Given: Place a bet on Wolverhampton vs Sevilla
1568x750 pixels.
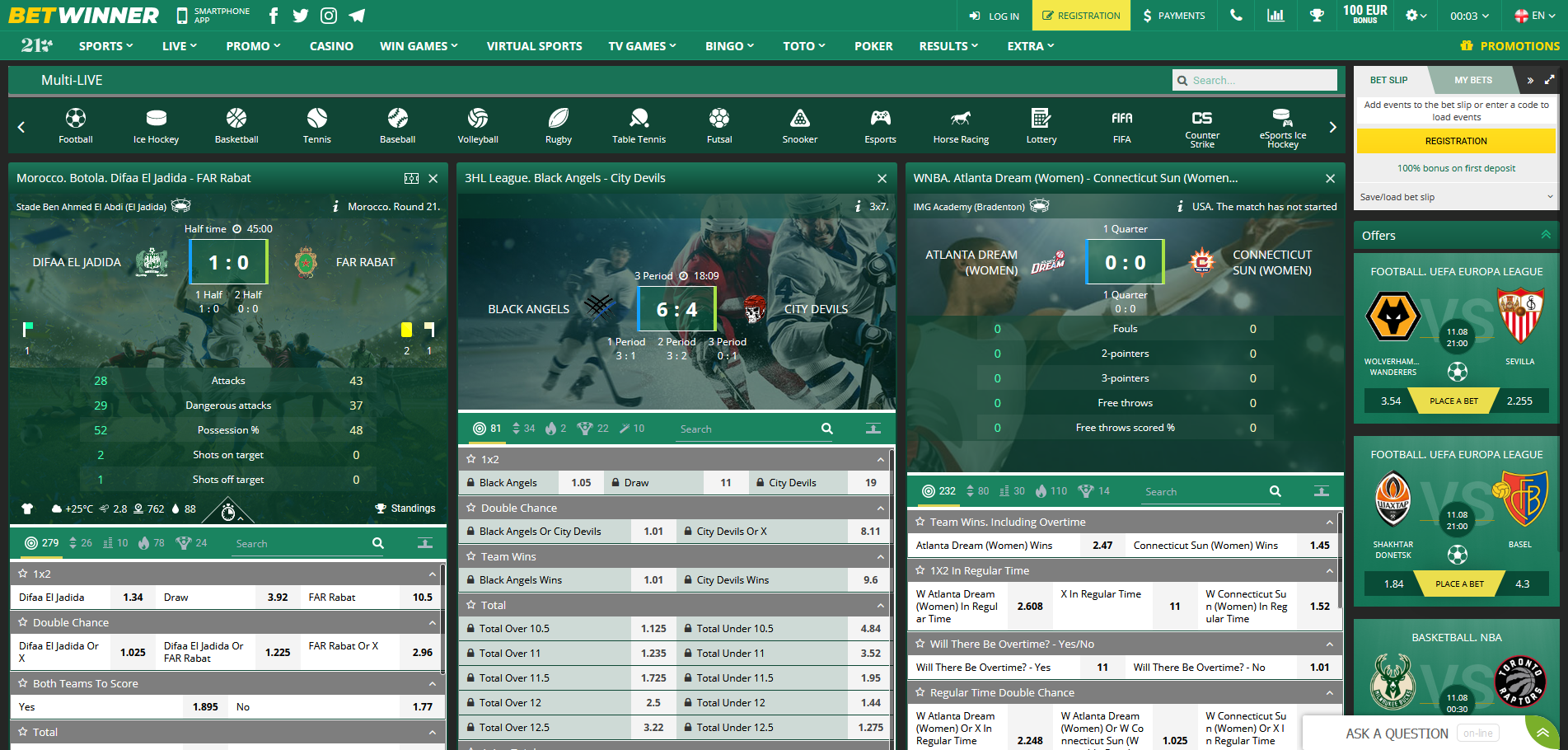Looking at the screenshot, I should [x=1453, y=401].
